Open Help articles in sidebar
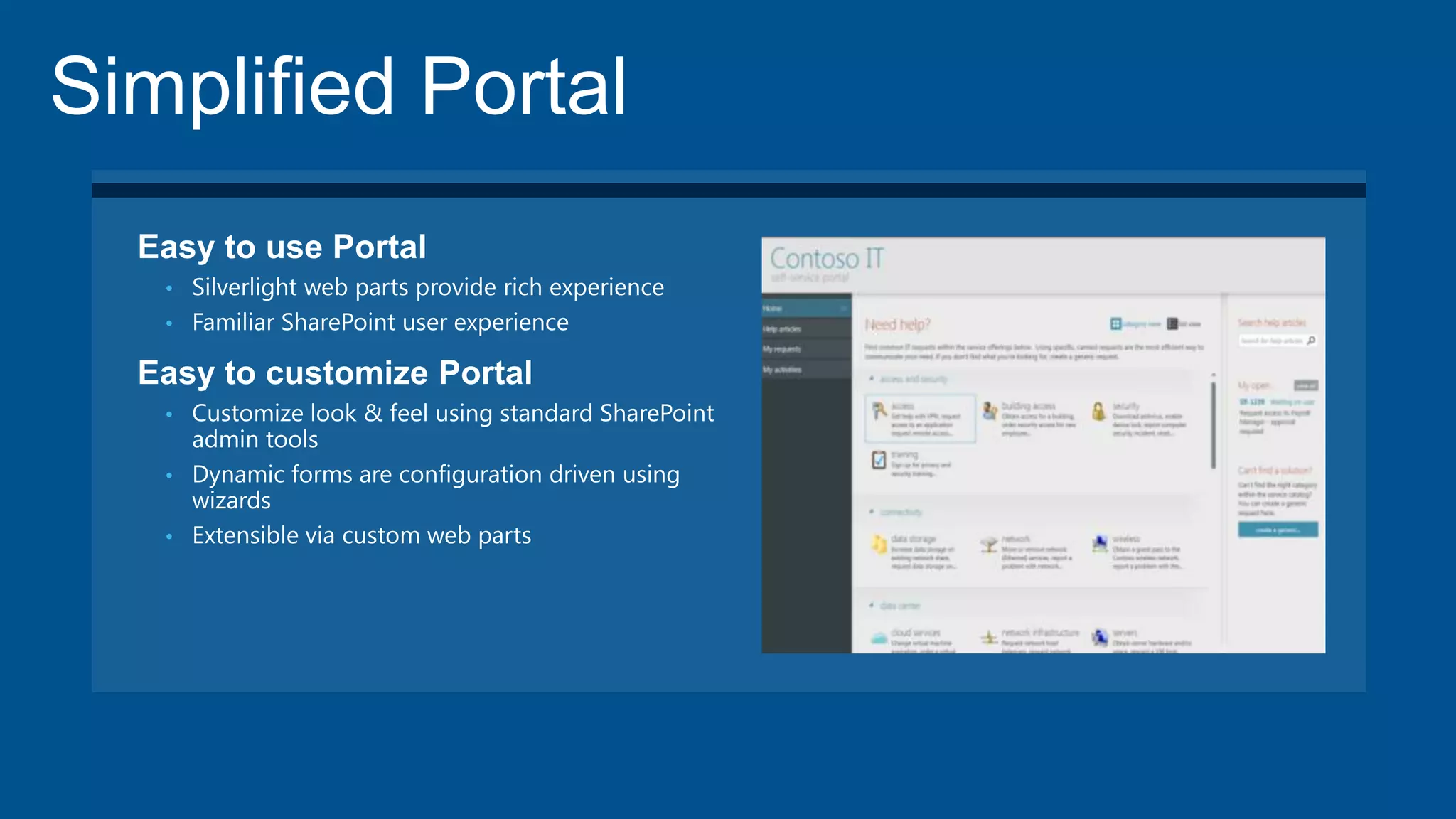 [782, 329]
